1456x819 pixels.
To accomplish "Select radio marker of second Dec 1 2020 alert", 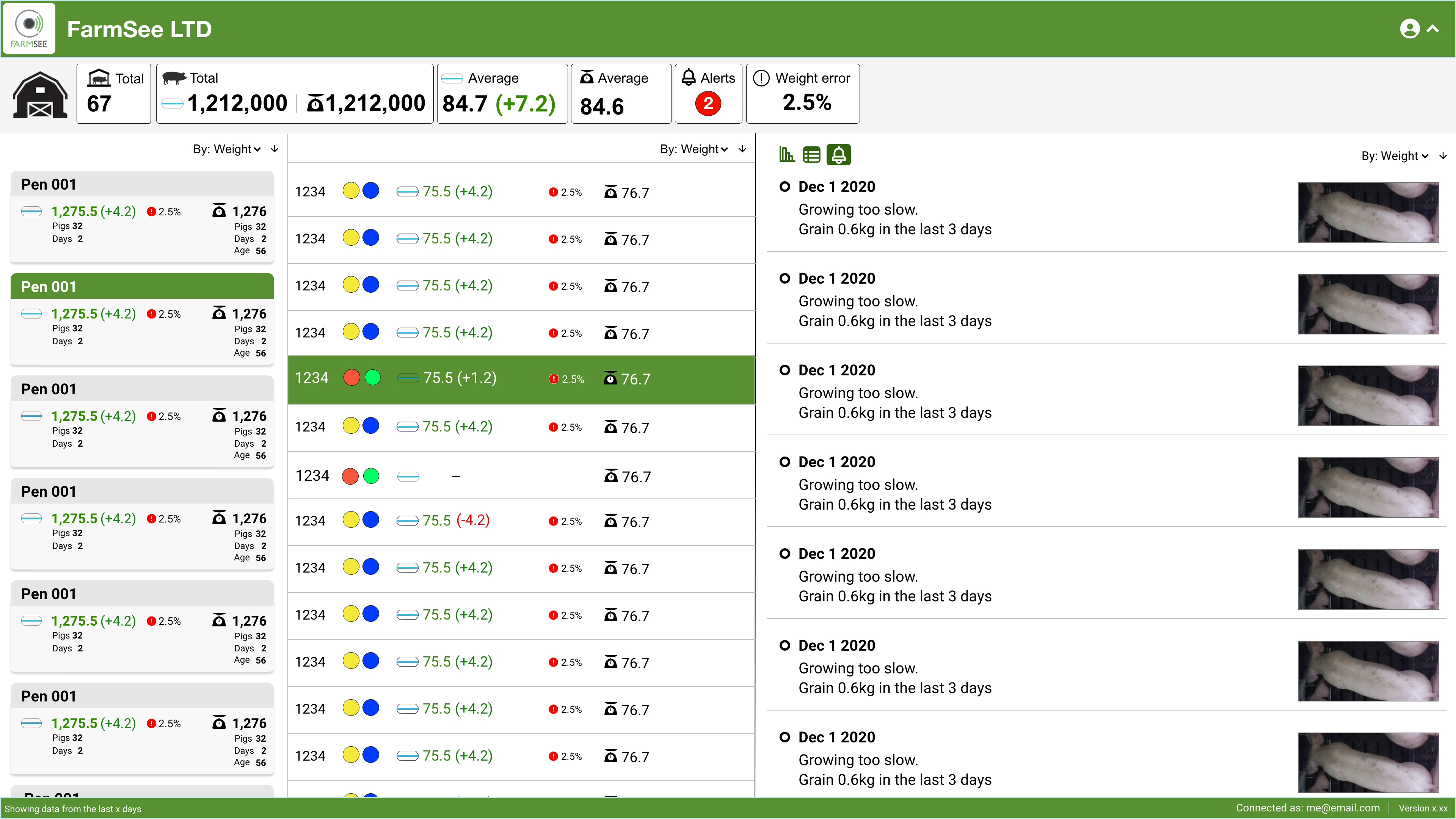I will coord(784,278).
